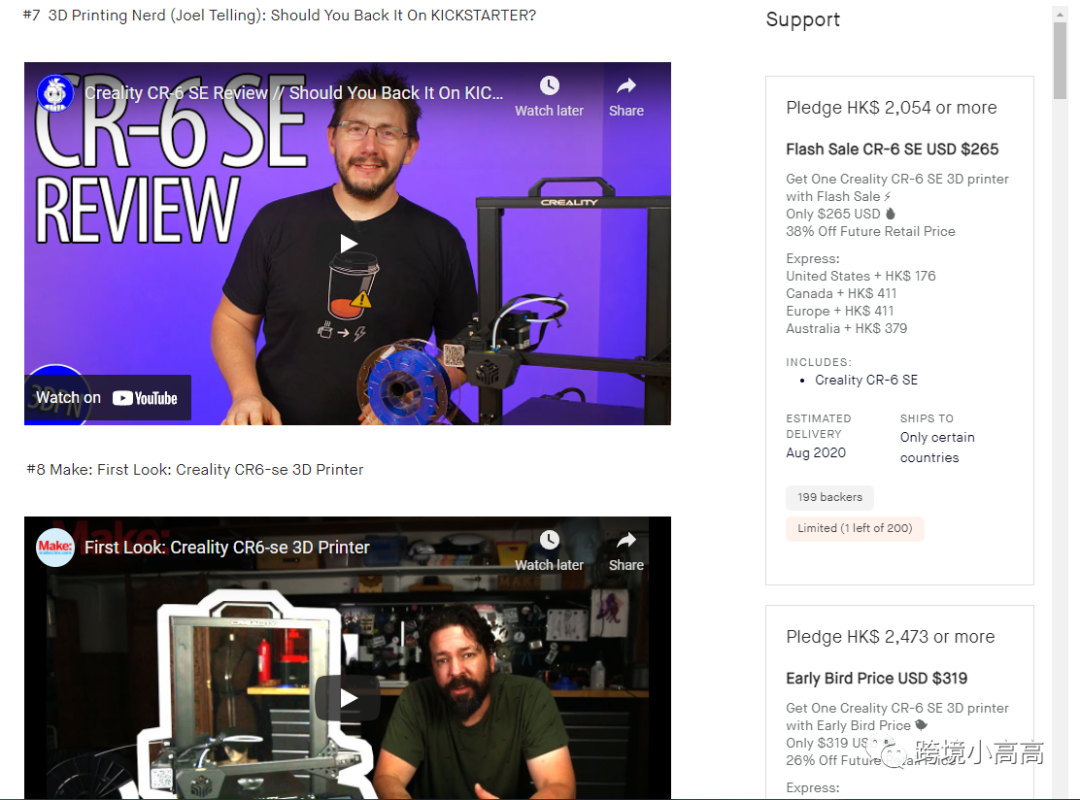This screenshot has width=1080, height=800.
Task: Click Limited (1 left of 200) badge
Action: [854, 528]
